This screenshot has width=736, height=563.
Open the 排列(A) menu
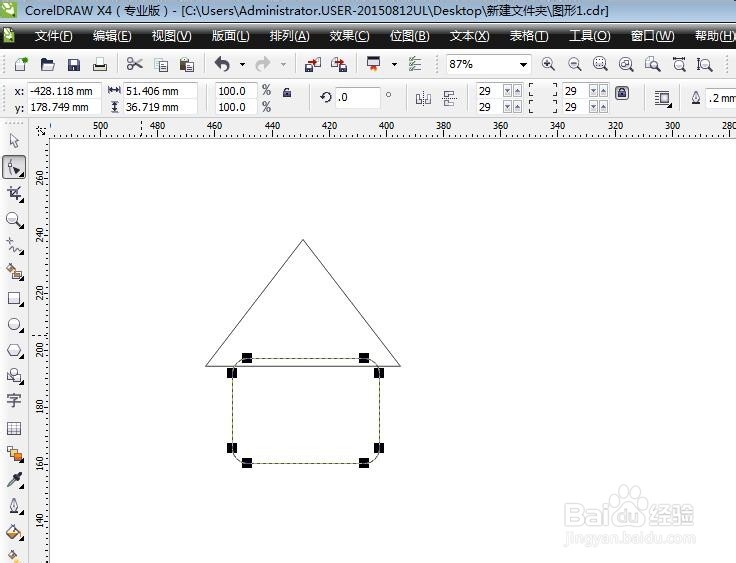[290, 36]
